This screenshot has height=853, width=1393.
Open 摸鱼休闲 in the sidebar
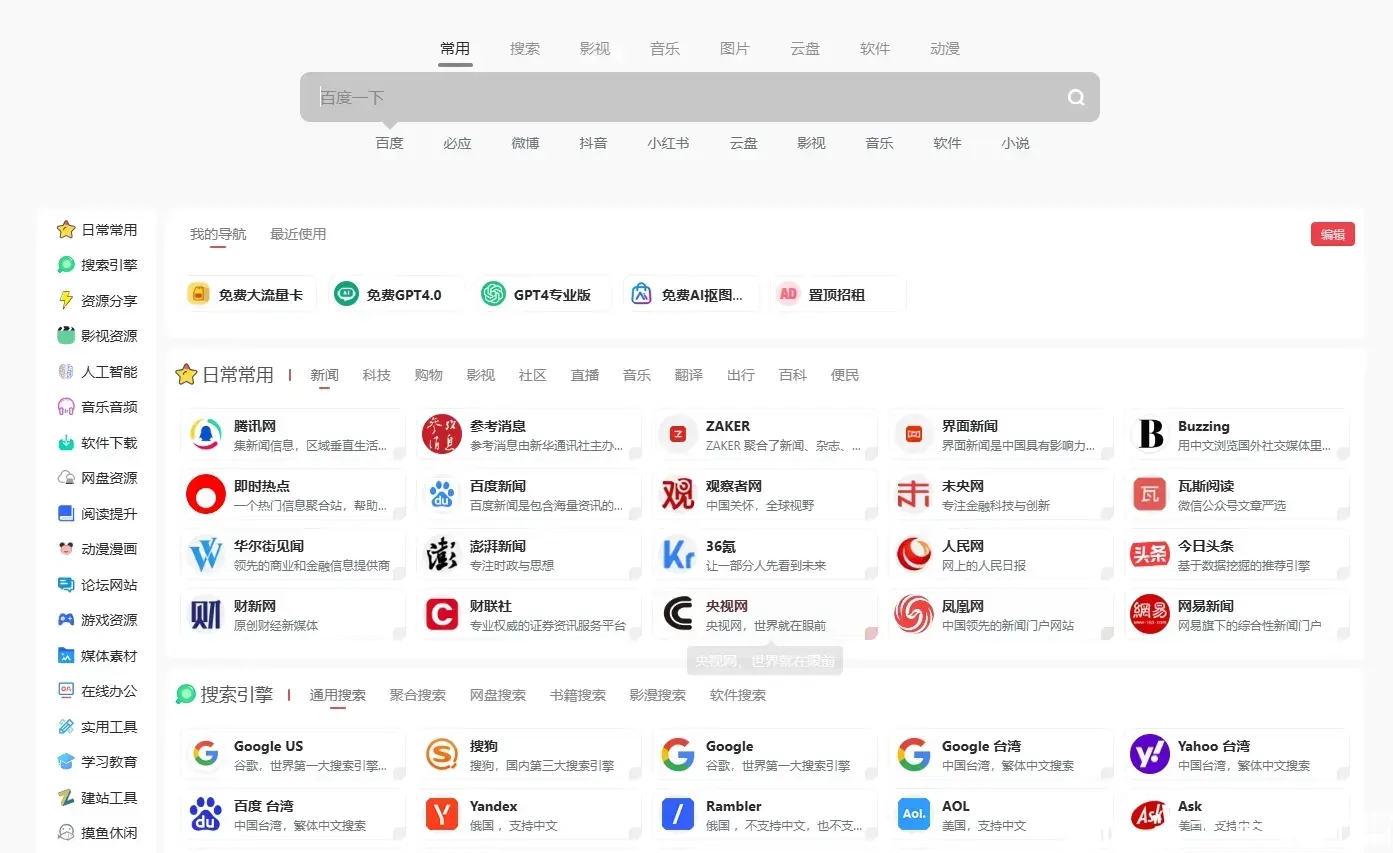pyautogui.click(x=98, y=833)
